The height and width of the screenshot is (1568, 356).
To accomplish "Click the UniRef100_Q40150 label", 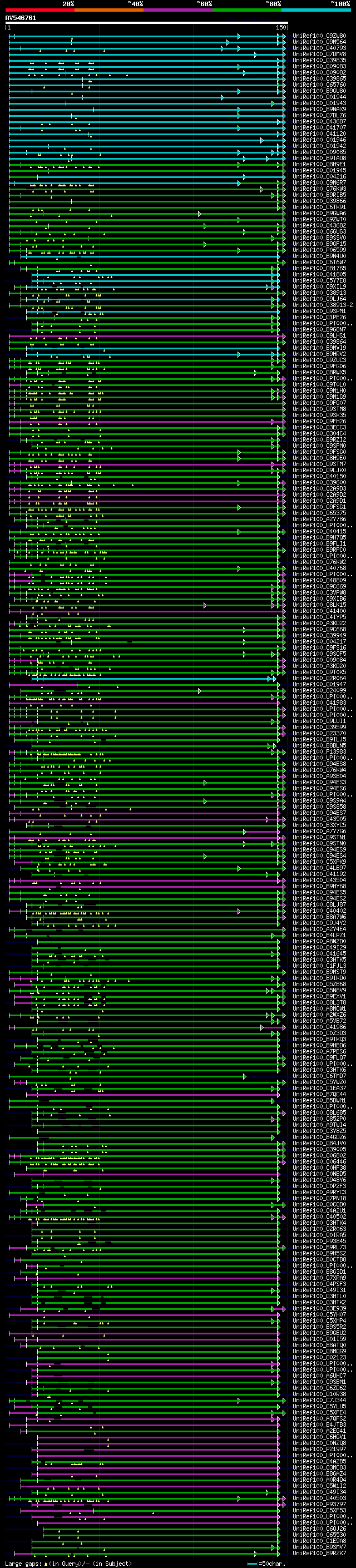I will 319,476.
